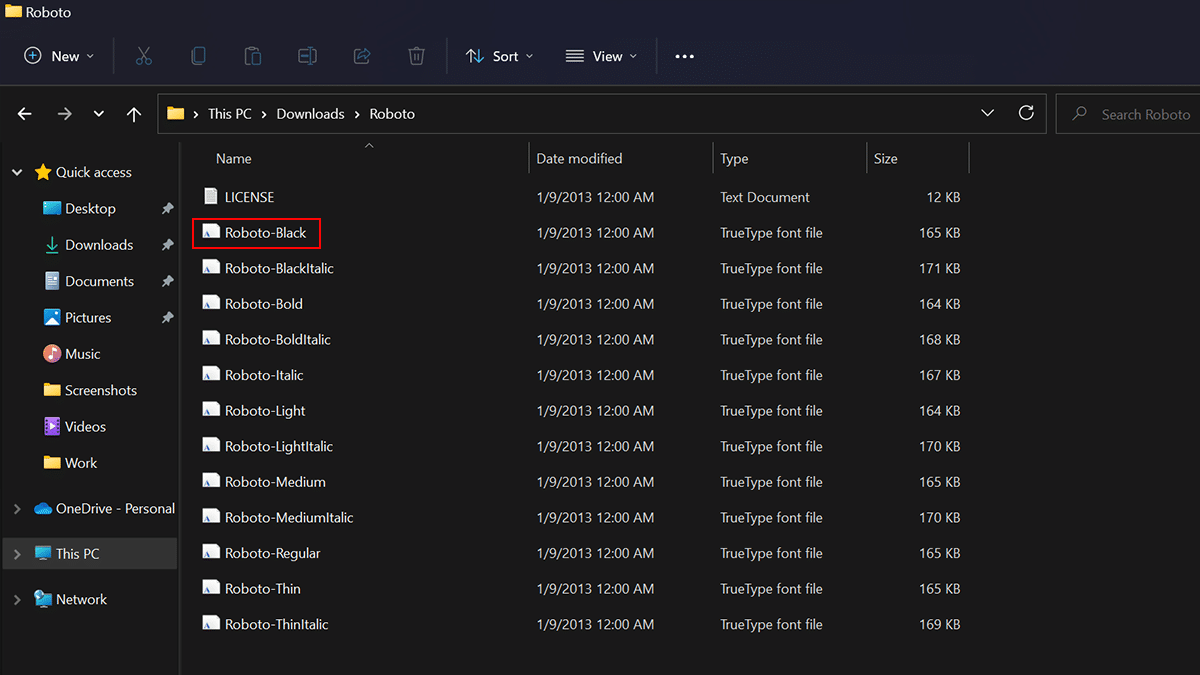Viewport: 1200px width, 675px height.
Task: Select the Roboto-Regular font file
Action: pyautogui.click(x=272, y=553)
